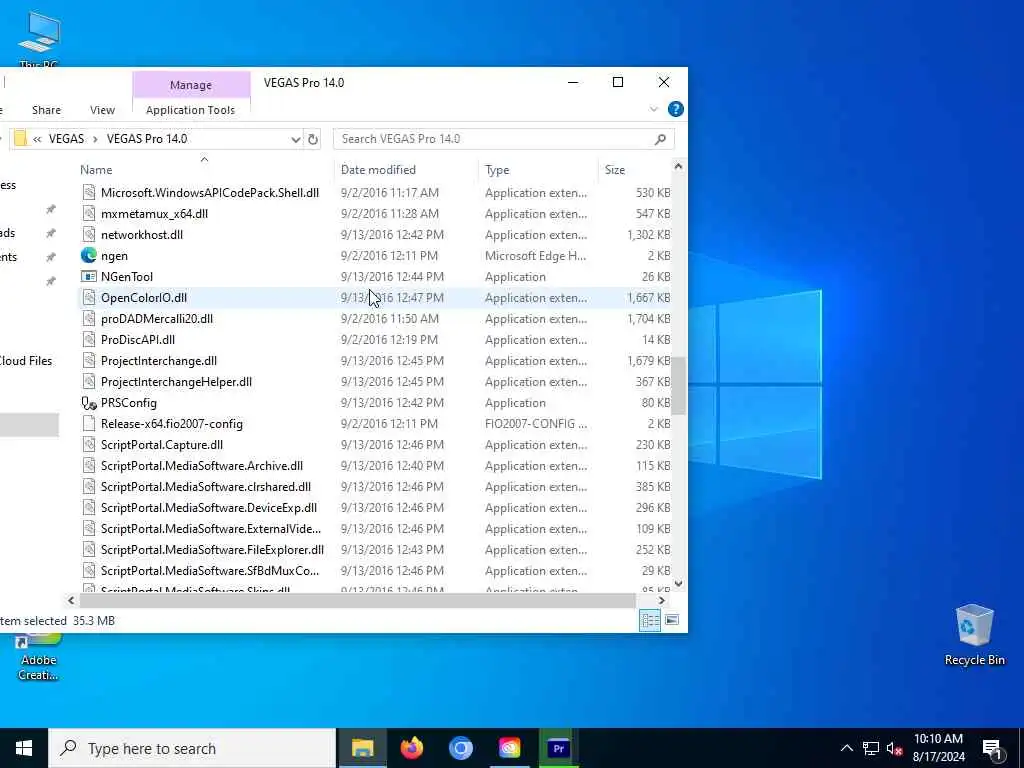The image size is (1024, 768).
Task: Select mxmetamux_x64.dll file
Action: [154, 214]
